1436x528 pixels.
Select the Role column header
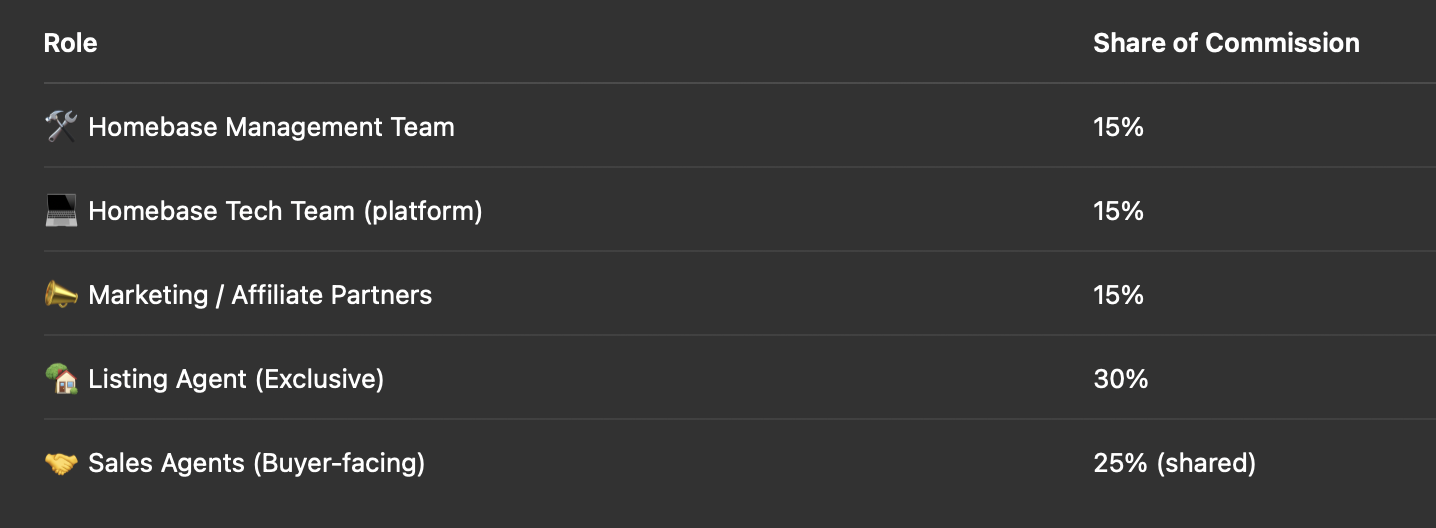(x=71, y=43)
